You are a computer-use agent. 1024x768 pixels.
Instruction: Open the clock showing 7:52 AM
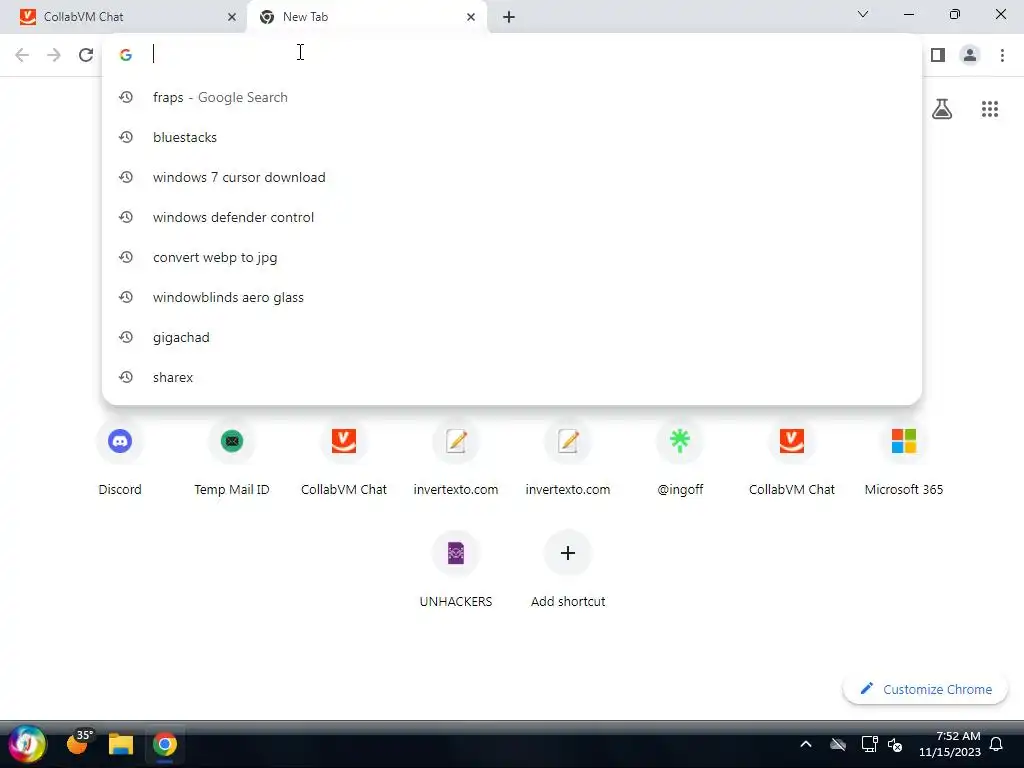950,744
